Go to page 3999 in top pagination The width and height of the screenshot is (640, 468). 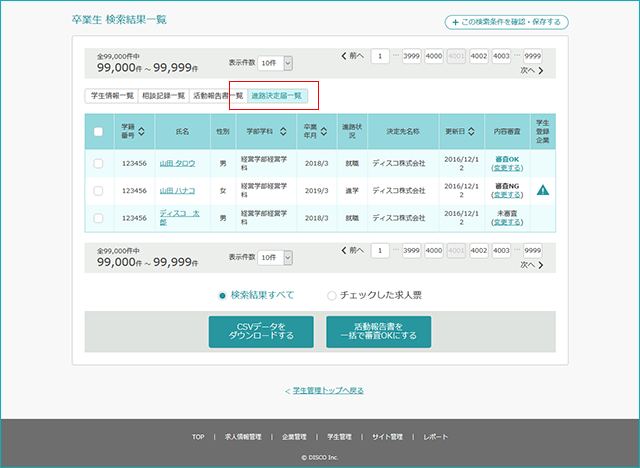coord(411,56)
